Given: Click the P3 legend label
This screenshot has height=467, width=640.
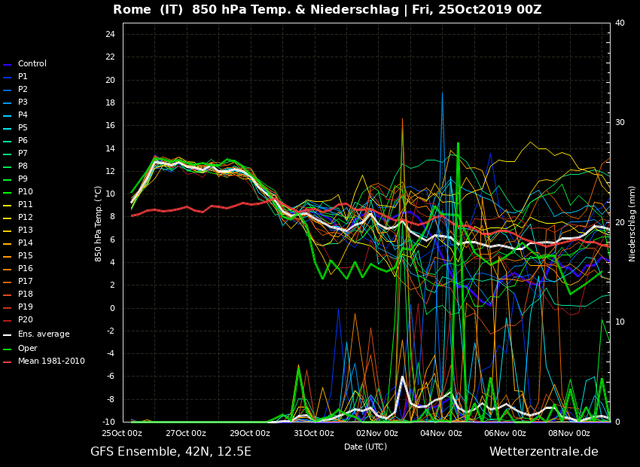Looking at the screenshot, I should (23, 102).
